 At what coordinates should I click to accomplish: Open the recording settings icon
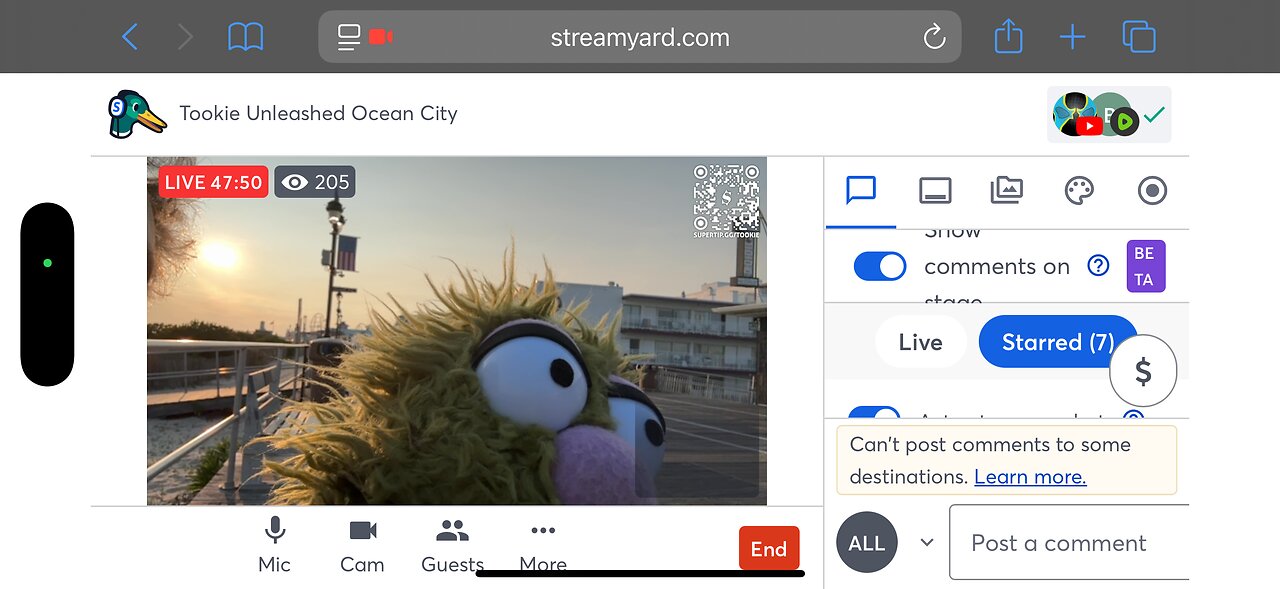(x=1152, y=190)
